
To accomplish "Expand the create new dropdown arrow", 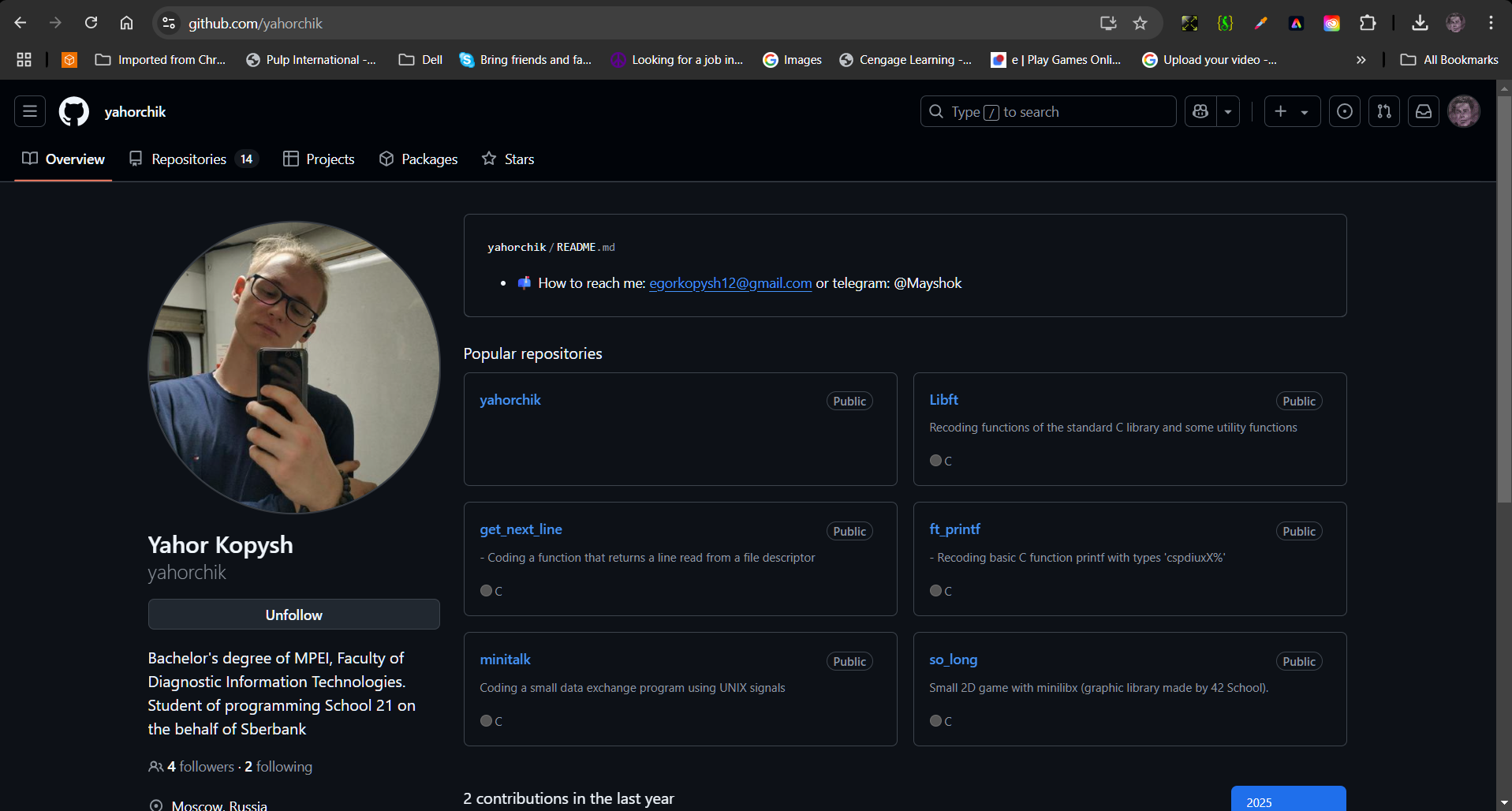I will click(1305, 111).
